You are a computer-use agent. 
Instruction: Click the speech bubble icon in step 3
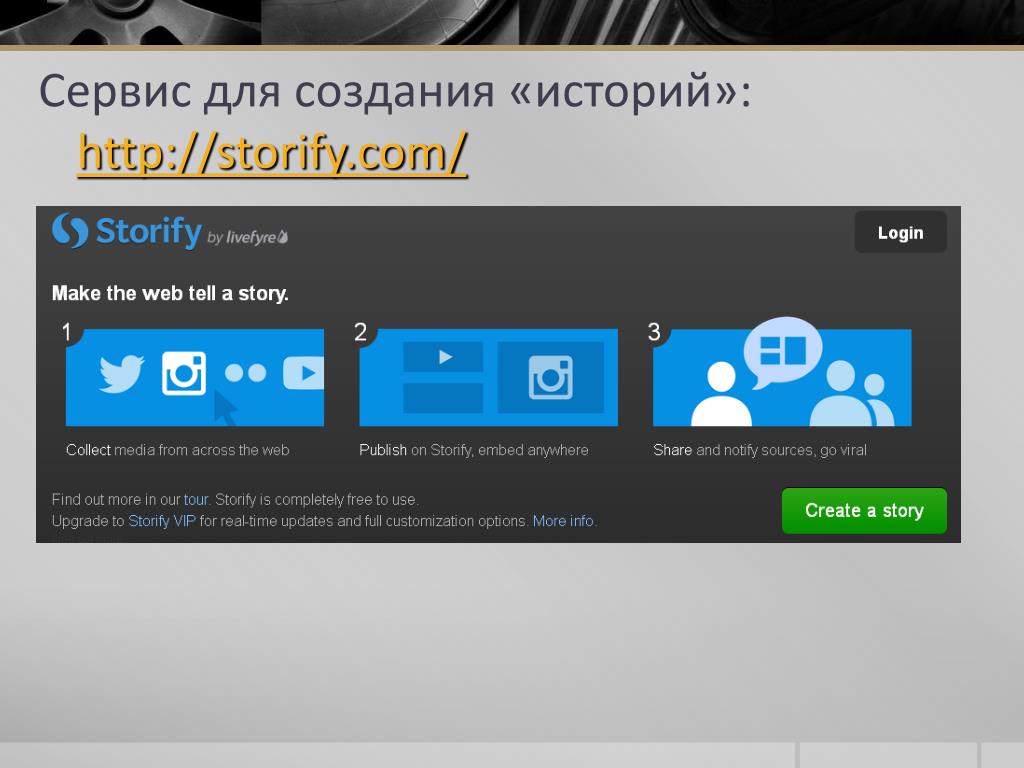[782, 353]
